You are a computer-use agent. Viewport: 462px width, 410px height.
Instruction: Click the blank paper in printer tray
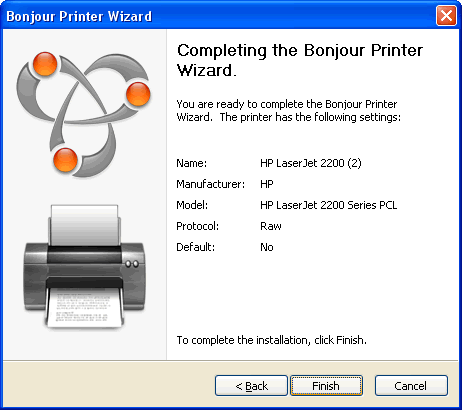pyautogui.click(x=85, y=225)
